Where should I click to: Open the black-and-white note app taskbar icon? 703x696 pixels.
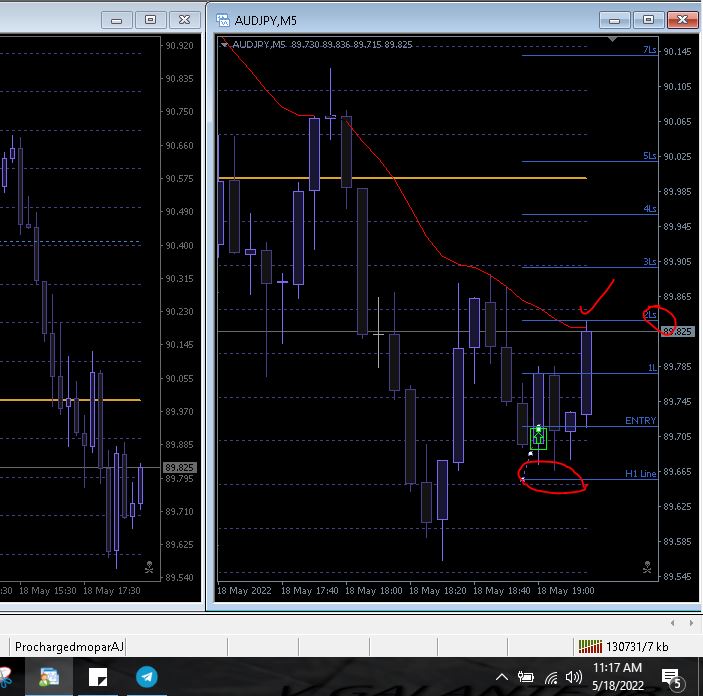[x=98, y=677]
